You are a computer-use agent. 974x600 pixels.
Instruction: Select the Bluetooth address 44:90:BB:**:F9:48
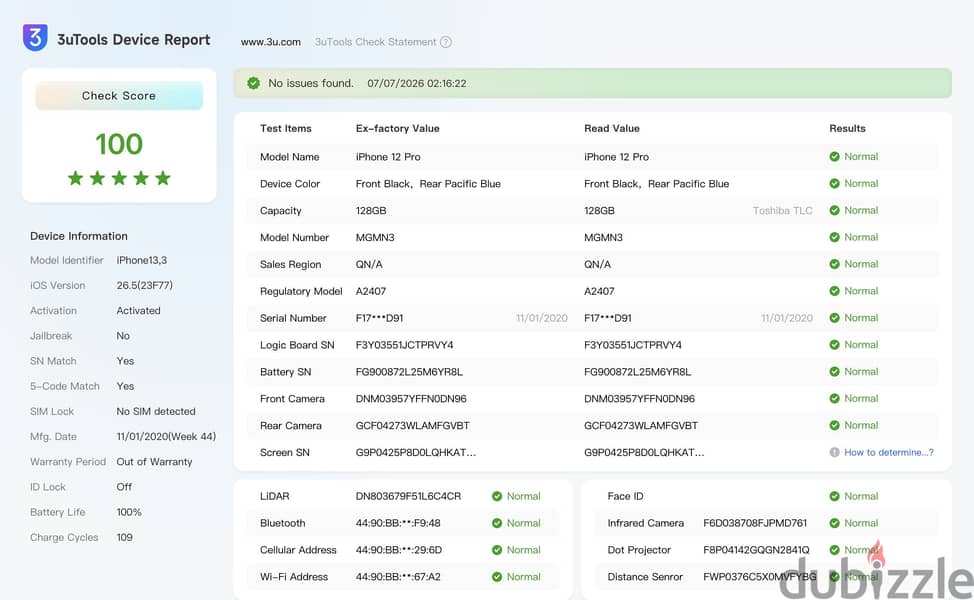pyautogui.click(x=398, y=523)
